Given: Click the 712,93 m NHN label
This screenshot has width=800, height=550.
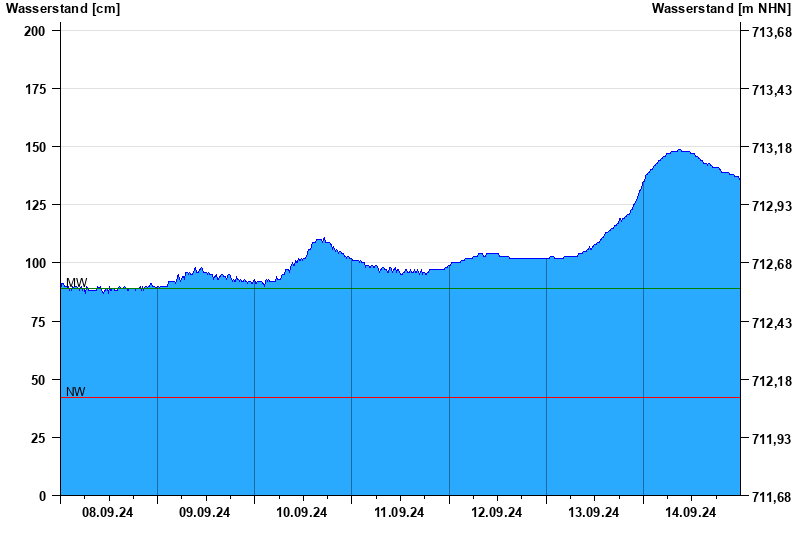Looking at the screenshot, I should click(772, 206).
